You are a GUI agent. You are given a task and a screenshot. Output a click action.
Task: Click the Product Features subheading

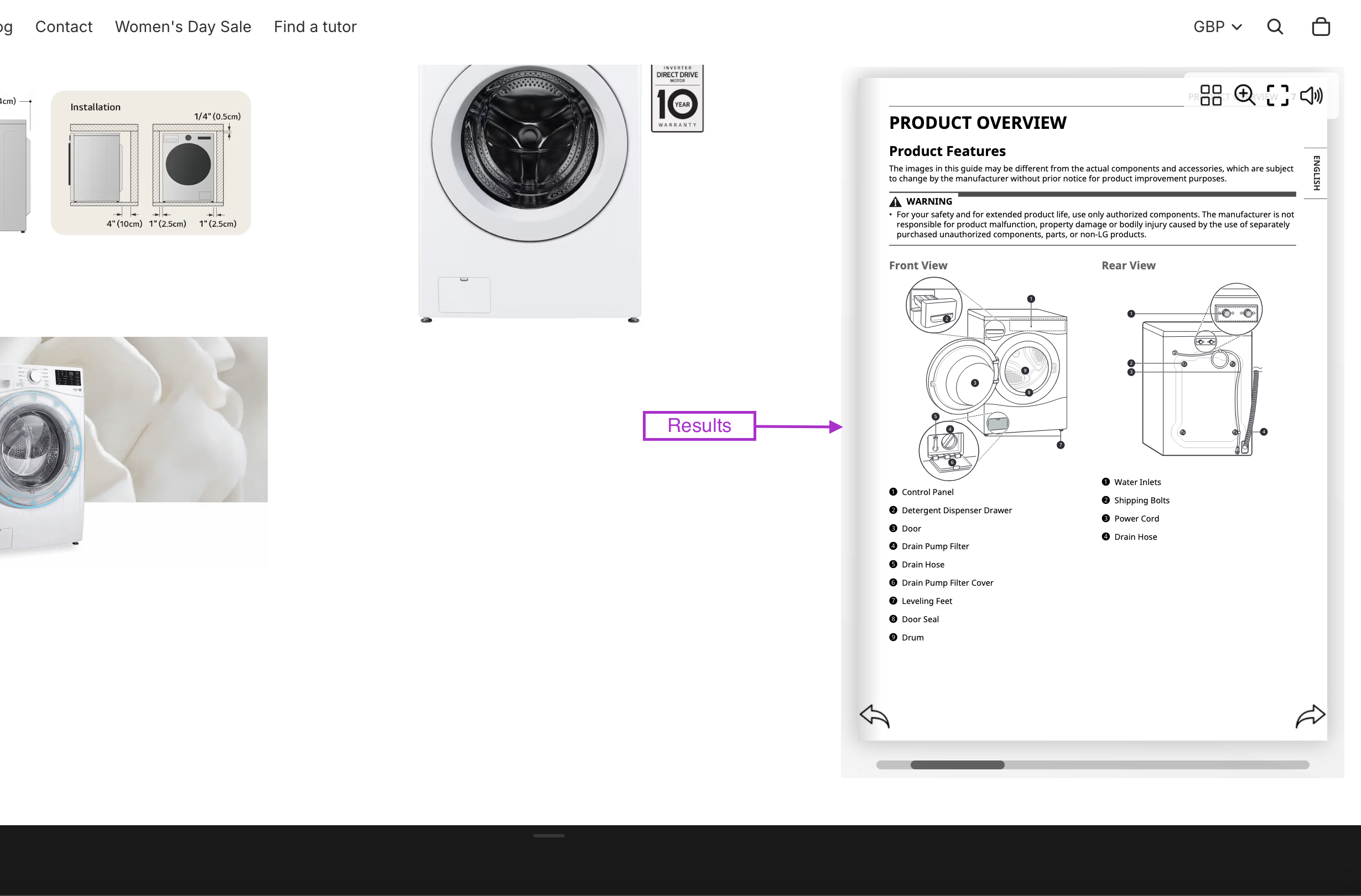click(947, 151)
